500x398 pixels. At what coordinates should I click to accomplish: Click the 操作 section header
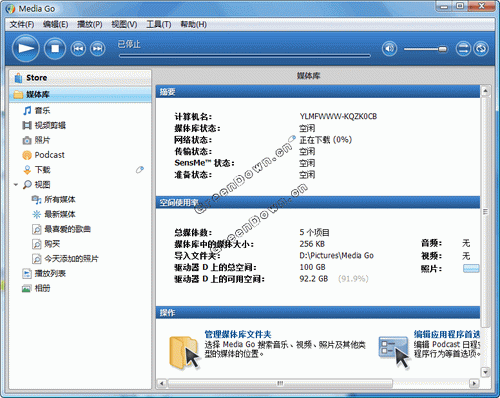pos(318,313)
